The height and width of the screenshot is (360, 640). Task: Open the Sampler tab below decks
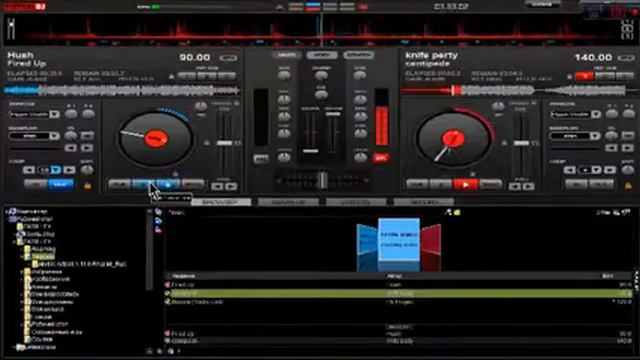pos(289,202)
